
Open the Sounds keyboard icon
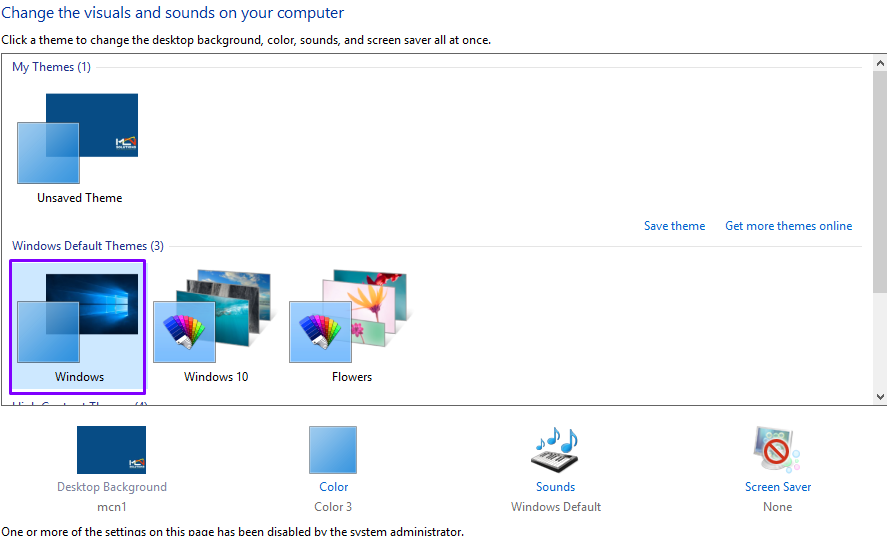pos(556,449)
